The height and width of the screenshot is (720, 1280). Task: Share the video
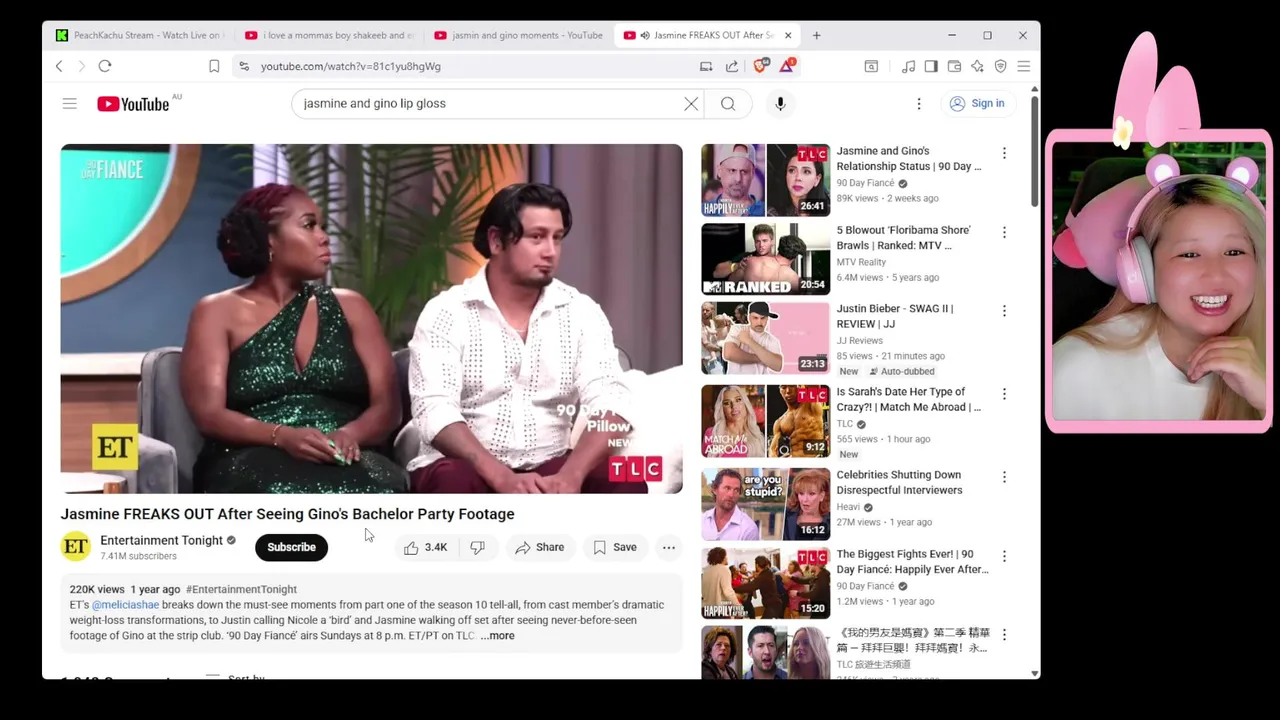[540, 547]
